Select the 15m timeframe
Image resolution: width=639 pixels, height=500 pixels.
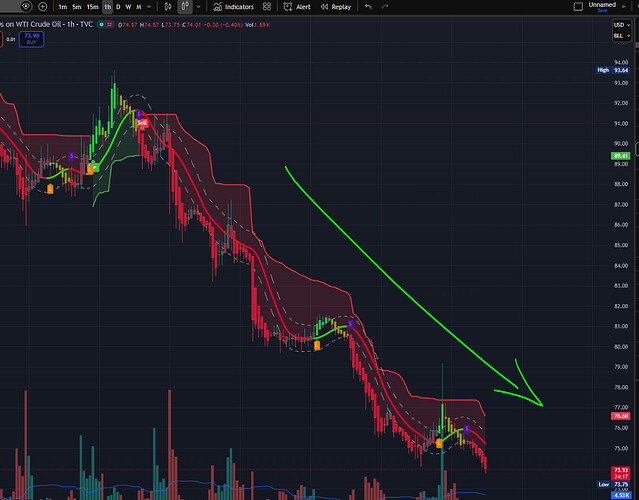point(93,7)
